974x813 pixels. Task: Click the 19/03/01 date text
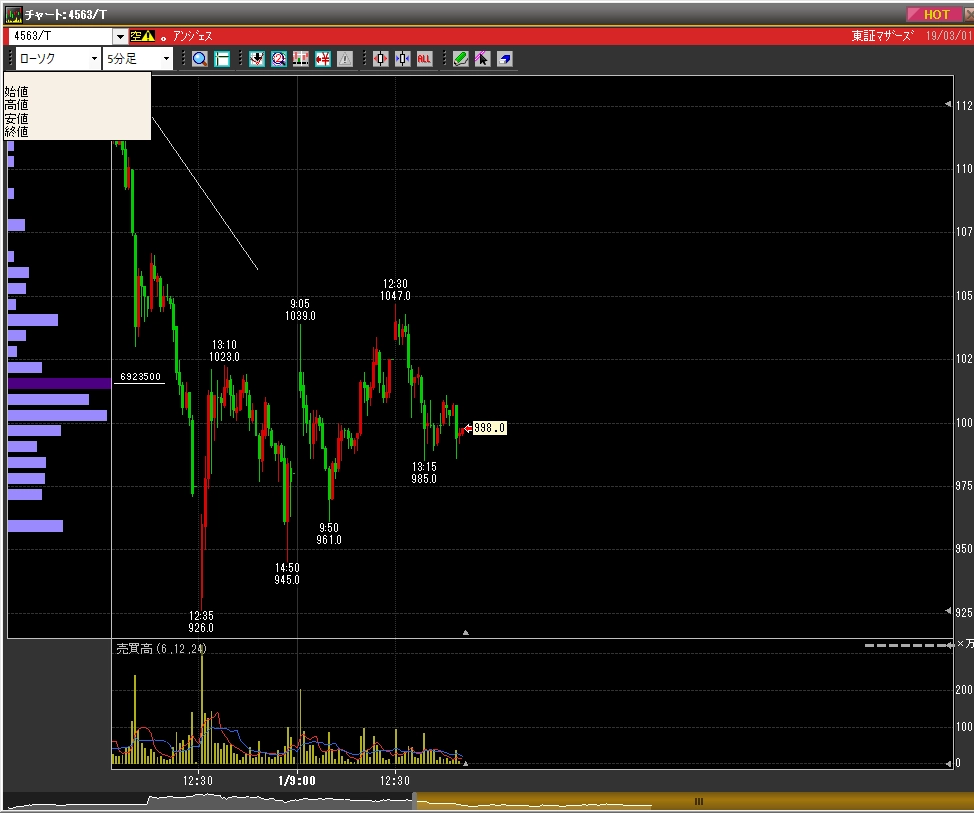click(x=949, y=36)
